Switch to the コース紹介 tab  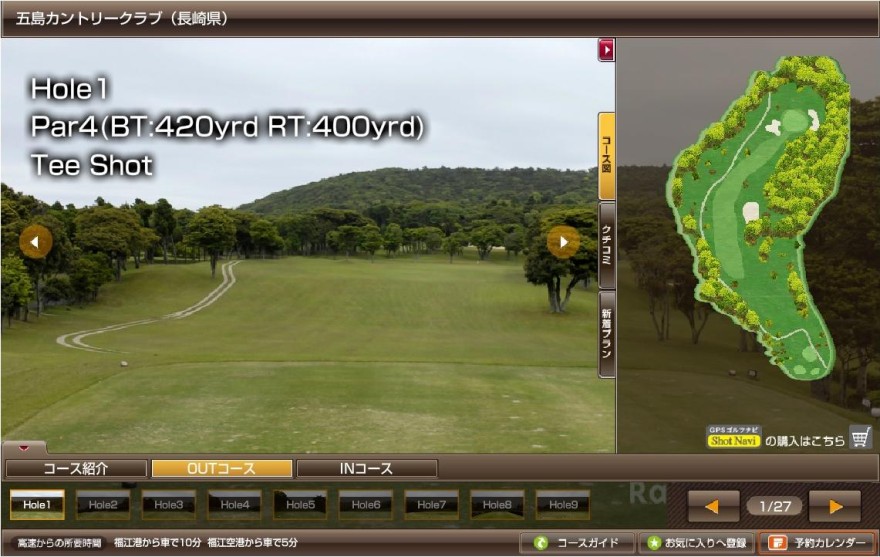pyautogui.click(x=75, y=468)
